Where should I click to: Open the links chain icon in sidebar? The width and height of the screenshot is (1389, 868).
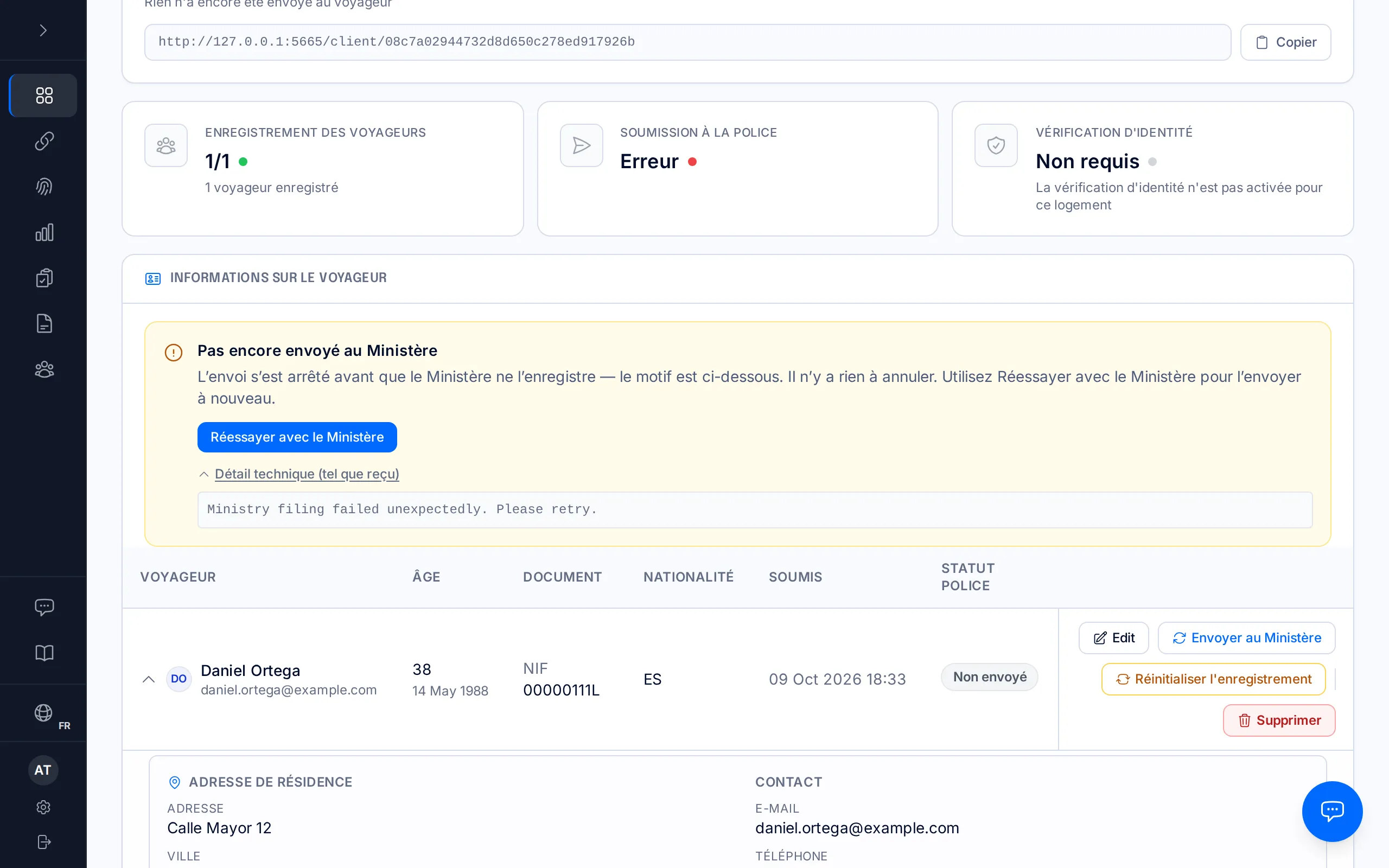[x=43, y=141]
